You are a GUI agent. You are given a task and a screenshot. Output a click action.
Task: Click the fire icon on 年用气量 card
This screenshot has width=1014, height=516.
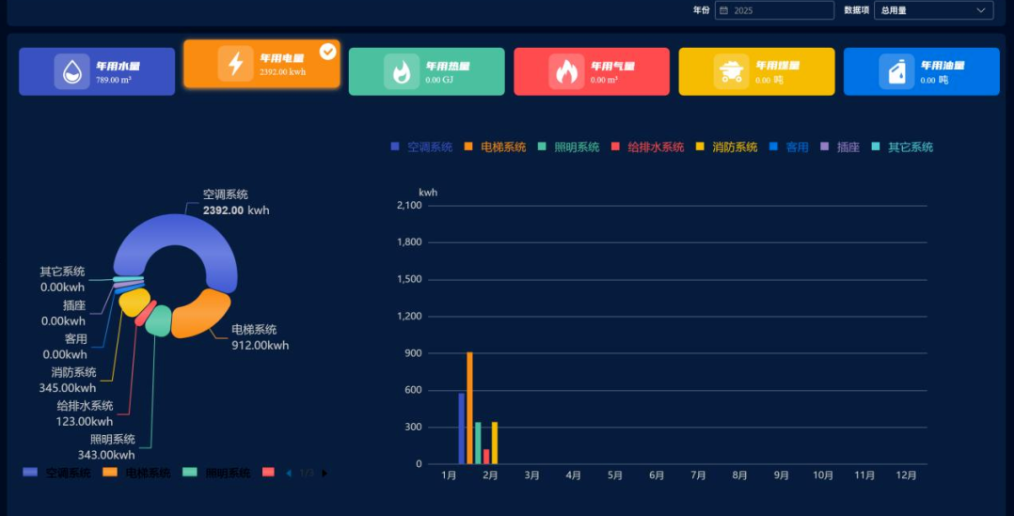[566, 72]
